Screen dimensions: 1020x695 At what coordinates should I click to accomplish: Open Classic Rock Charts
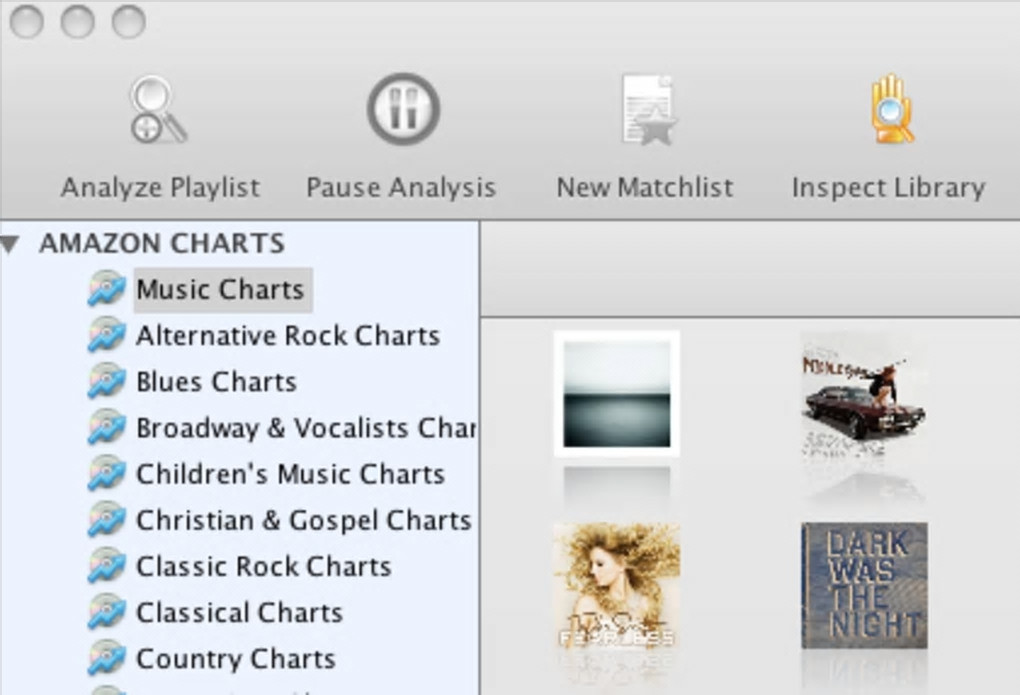pos(263,567)
